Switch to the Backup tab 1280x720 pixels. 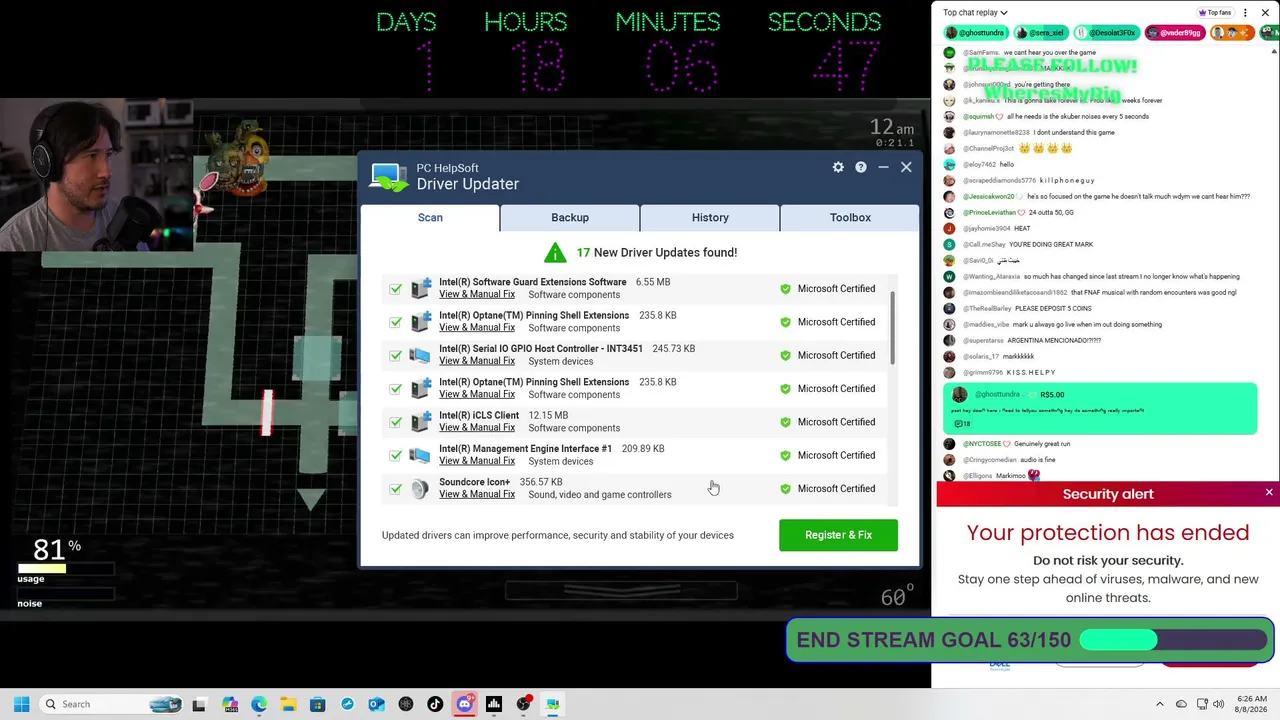(x=570, y=217)
